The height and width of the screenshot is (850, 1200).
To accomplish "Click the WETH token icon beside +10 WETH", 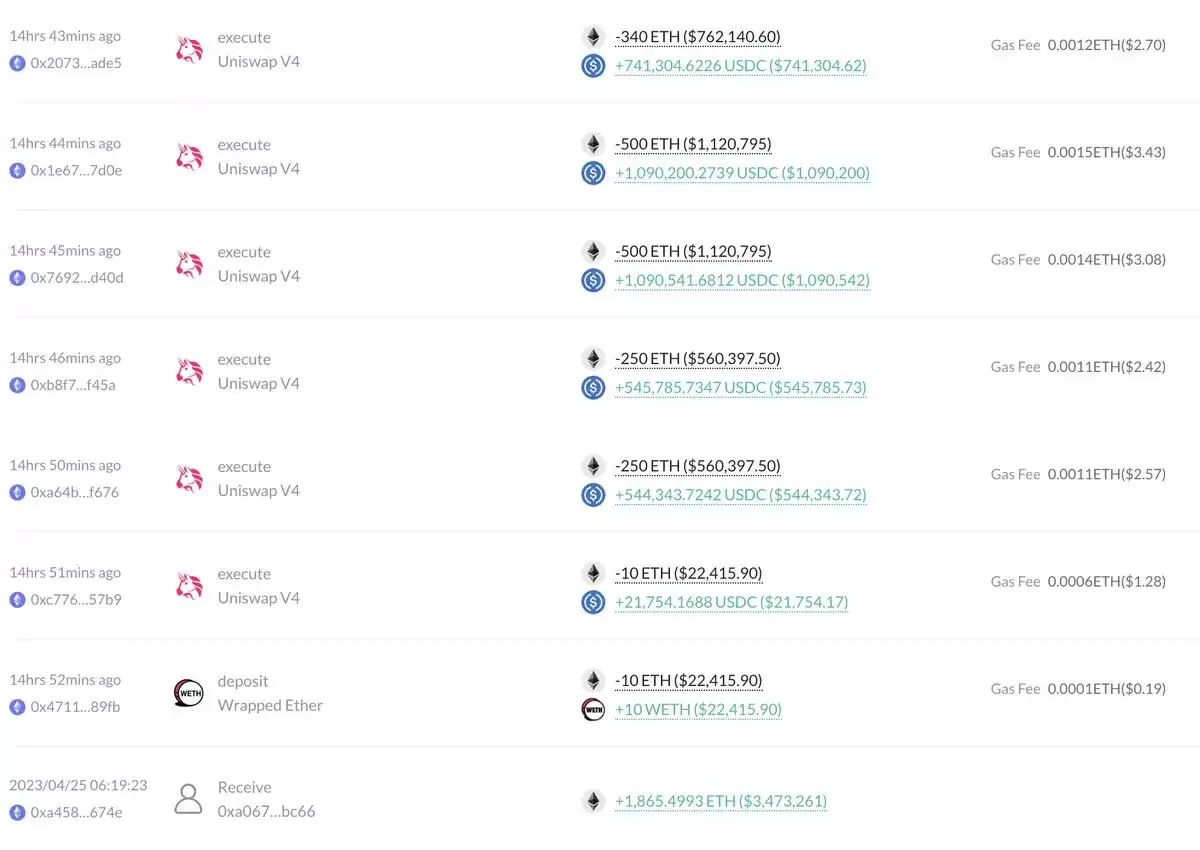I will pyautogui.click(x=594, y=710).
